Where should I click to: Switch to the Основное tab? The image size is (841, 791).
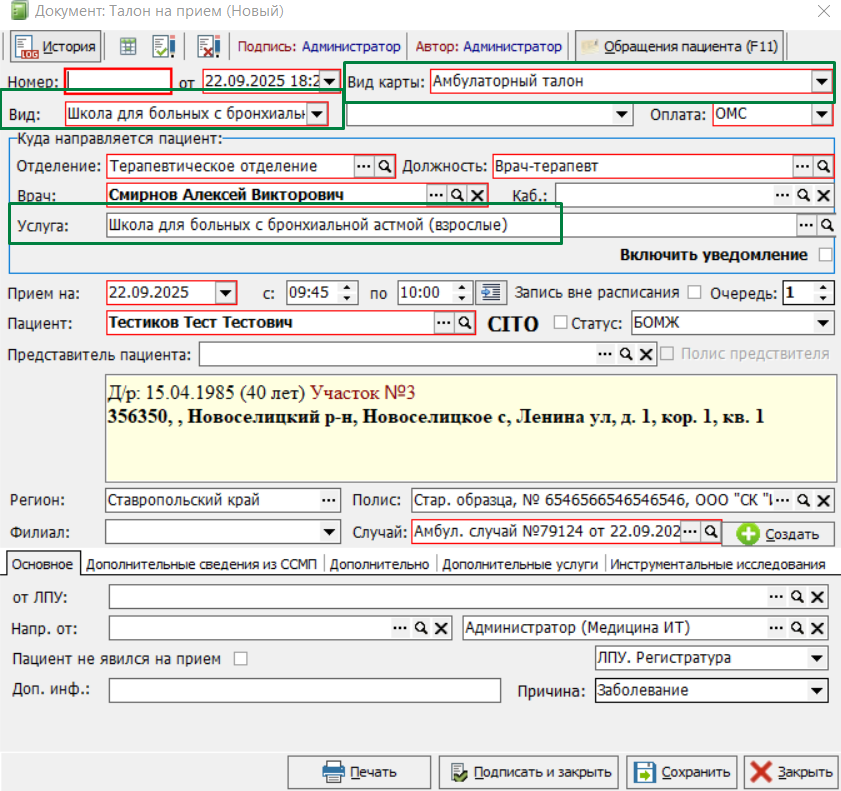[x=42, y=564]
